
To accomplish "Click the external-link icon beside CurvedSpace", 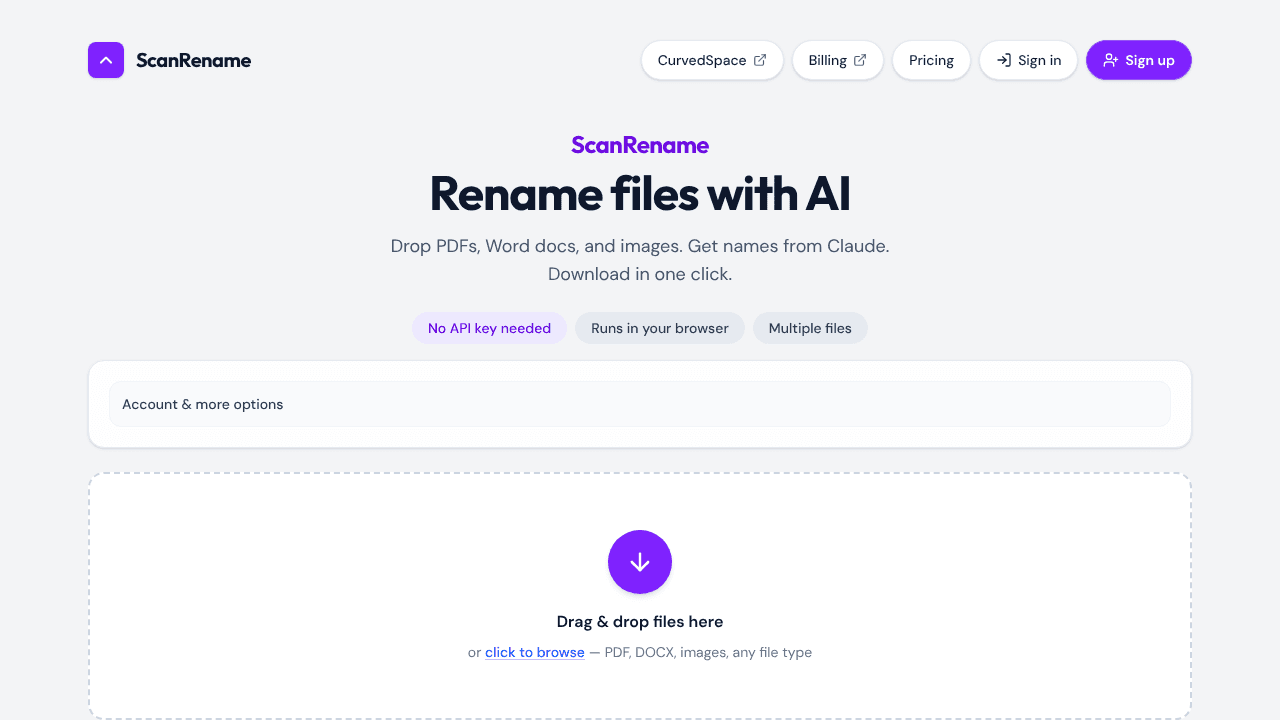I will (760, 60).
